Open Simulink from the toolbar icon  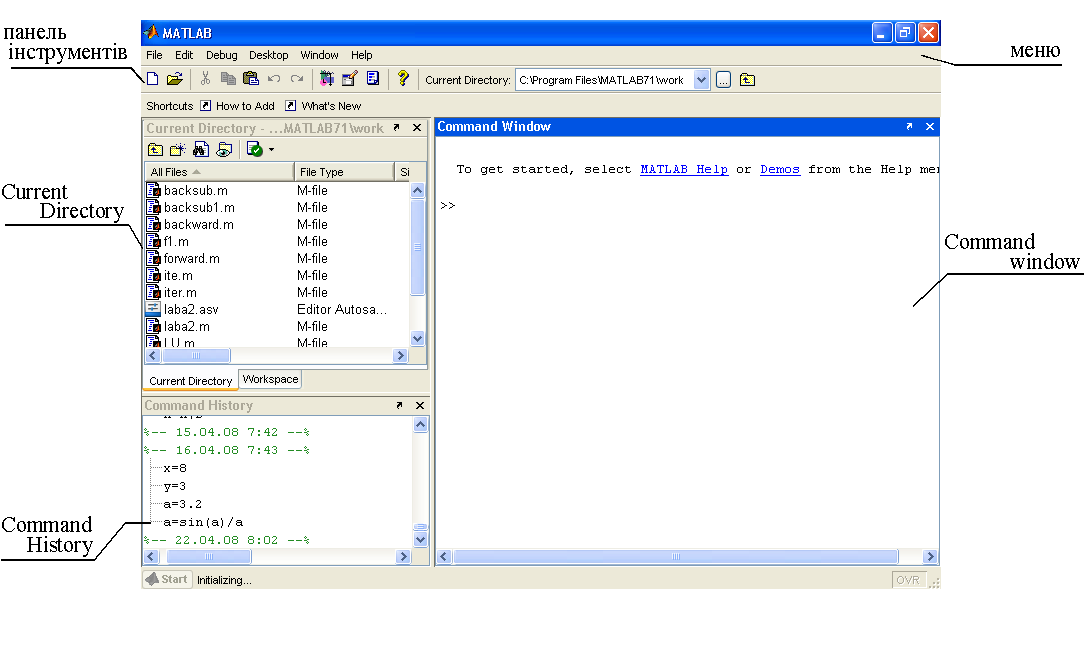pos(327,79)
